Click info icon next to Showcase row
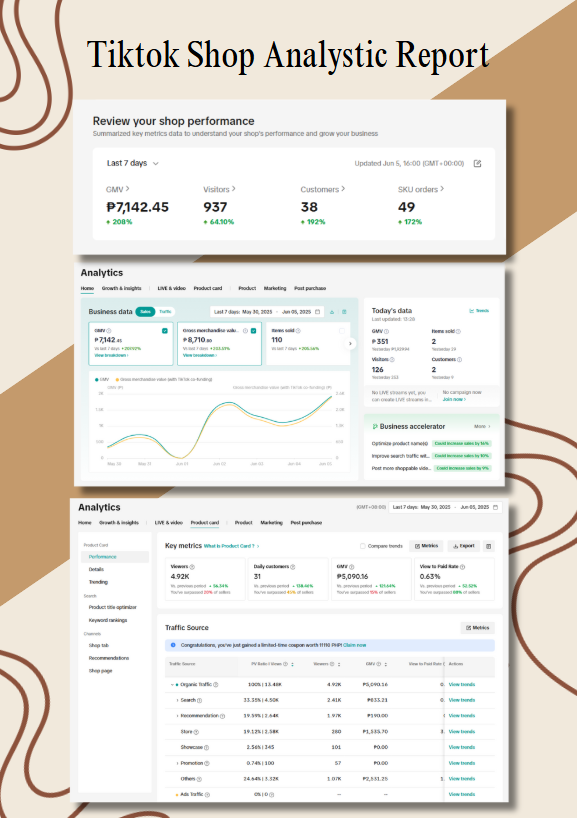 pyautogui.click(x=207, y=748)
